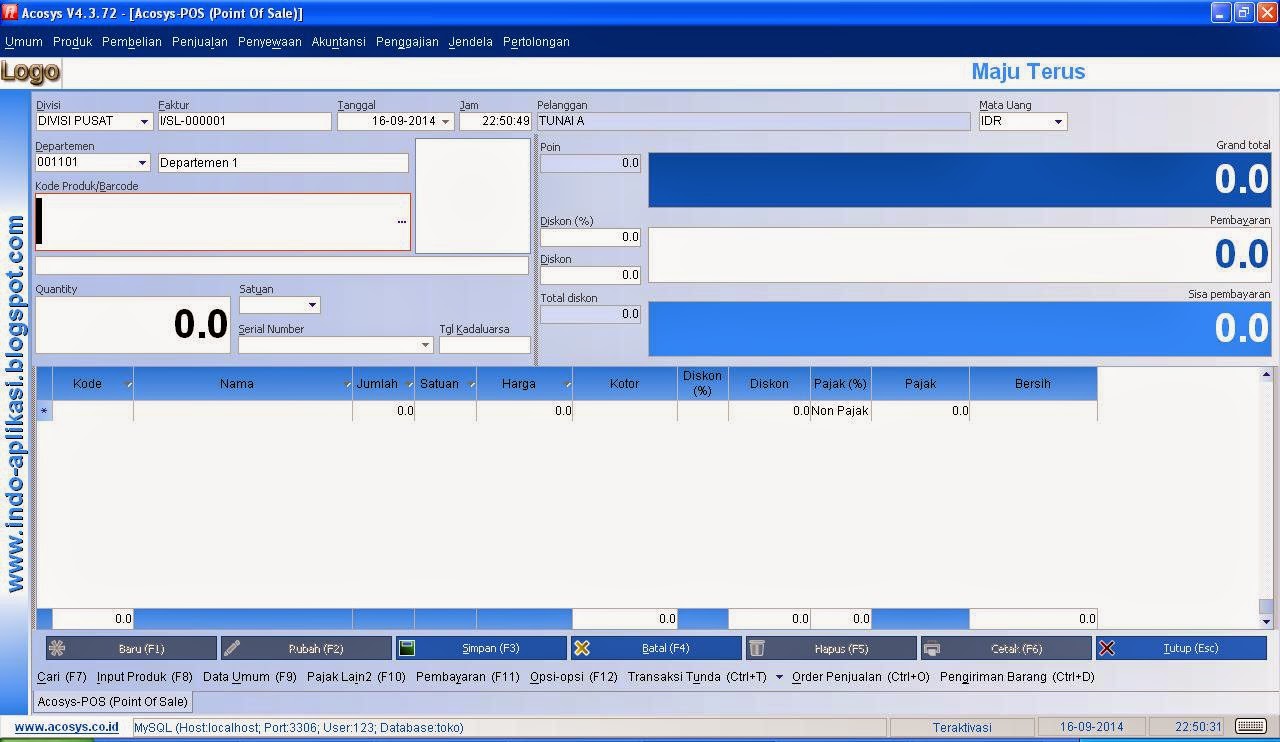Open the Akuntansi menu

339,42
